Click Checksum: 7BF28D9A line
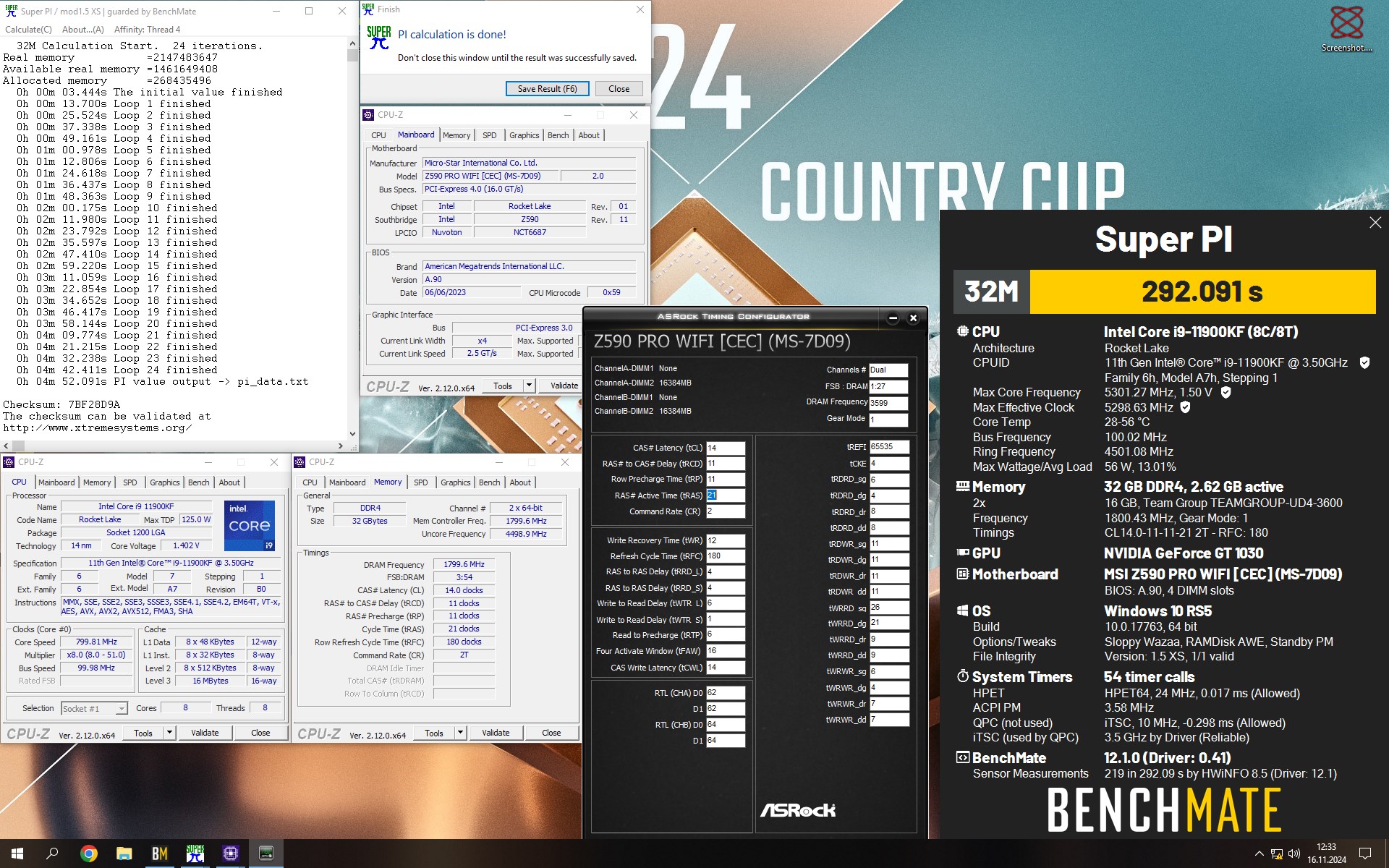The image size is (1389, 868). 61,405
